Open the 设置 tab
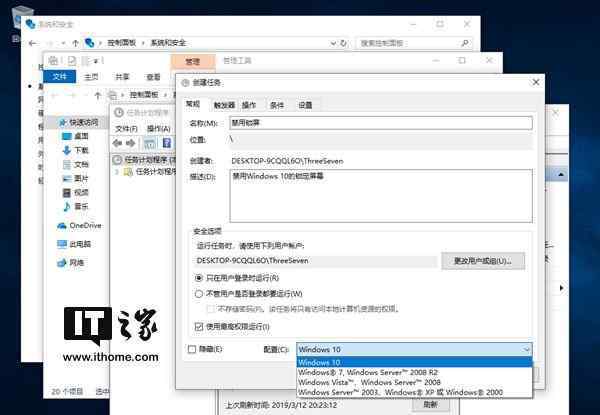This screenshot has width=600, height=415. point(305,105)
